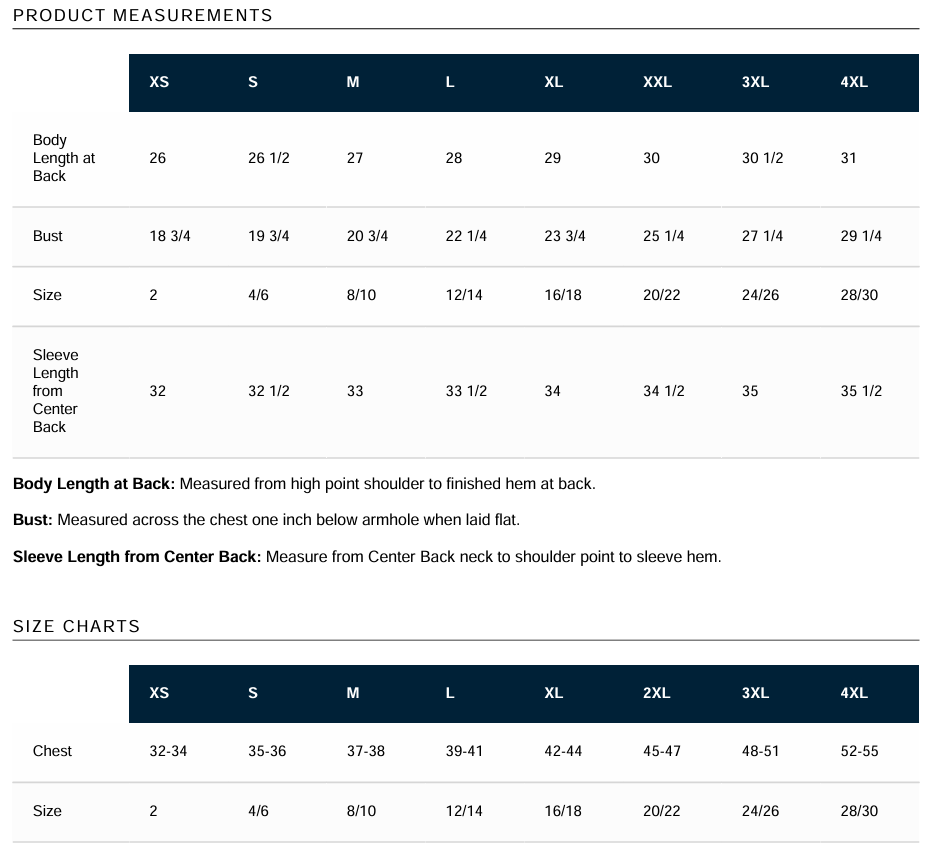935x860 pixels.
Task: Select the 2XL header in Size Charts
Action: click(x=657, y=693)
